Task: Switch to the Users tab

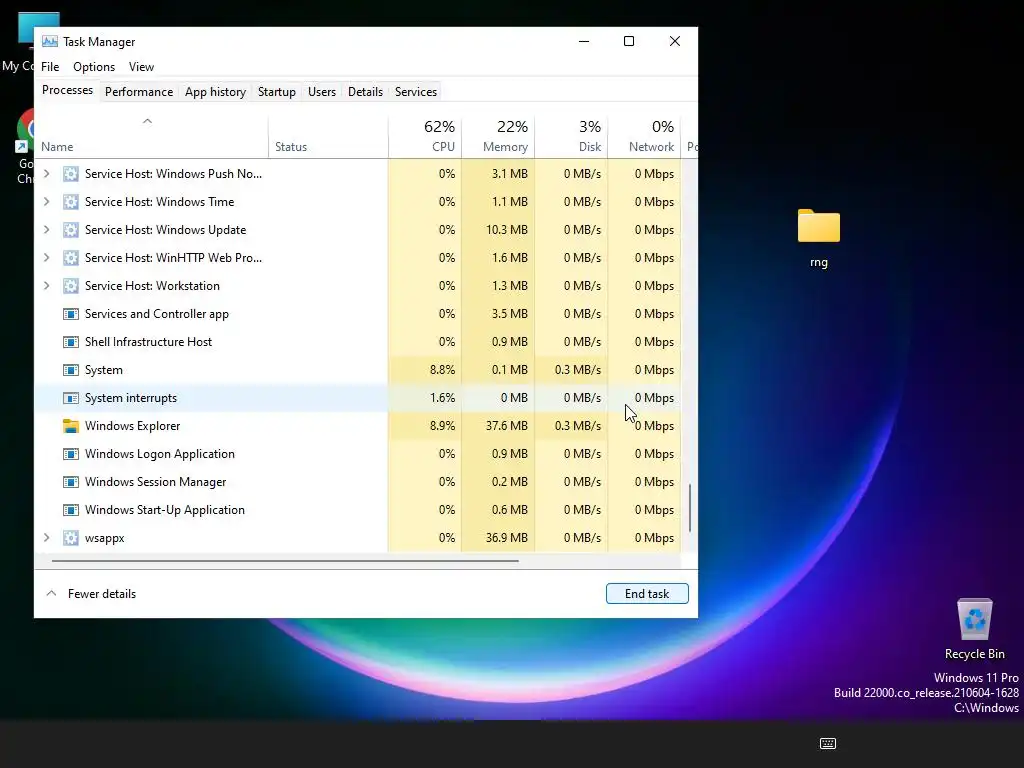Action: pyautogui.click(x=322, y=92)
